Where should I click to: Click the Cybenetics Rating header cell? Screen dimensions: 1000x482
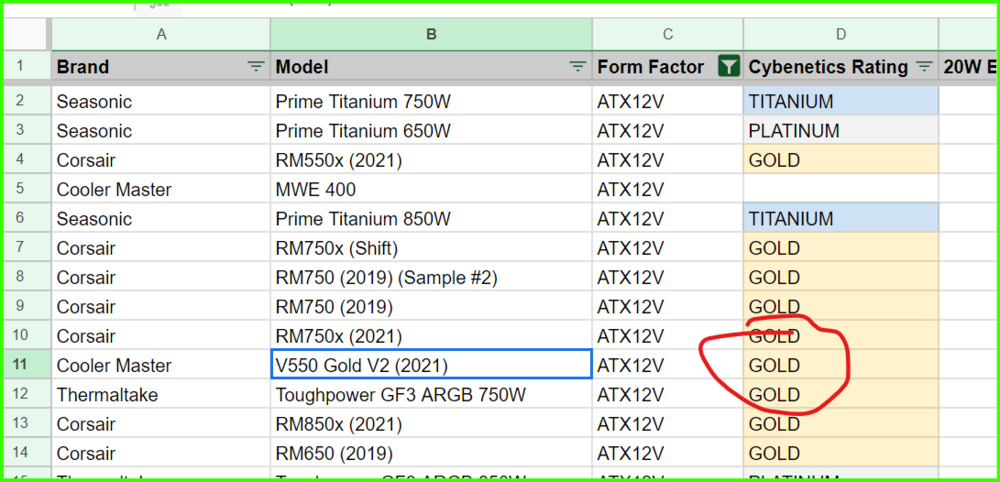tap(841, 66)
